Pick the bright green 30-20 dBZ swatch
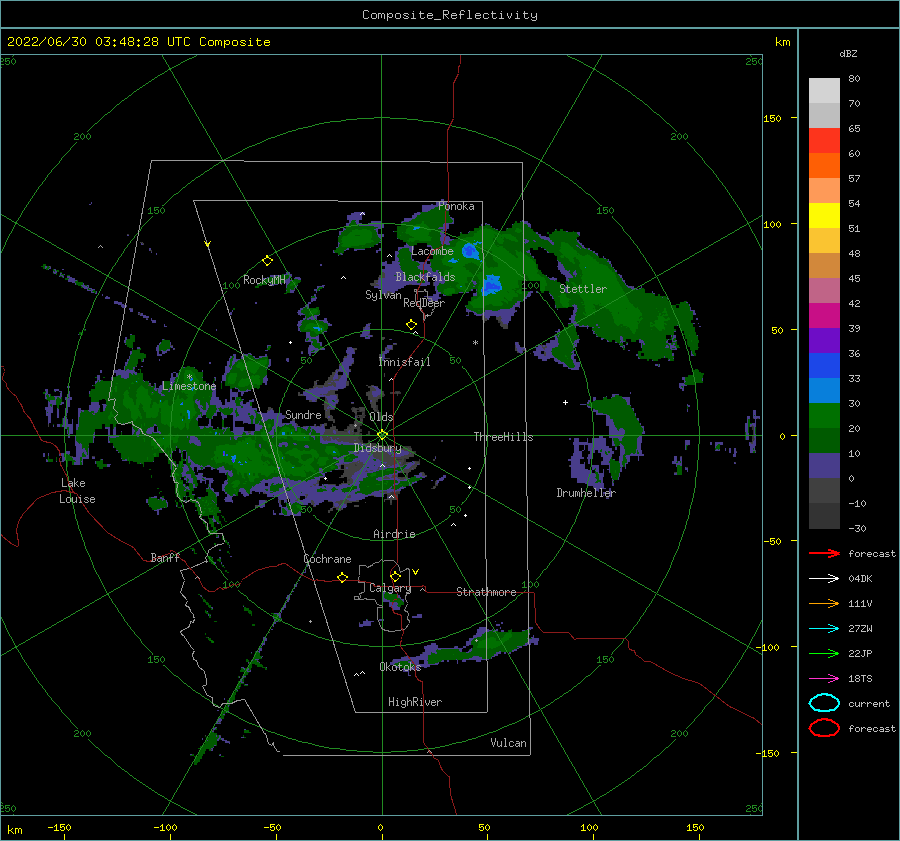Screen dimensions: 900x841 [824, 416]
